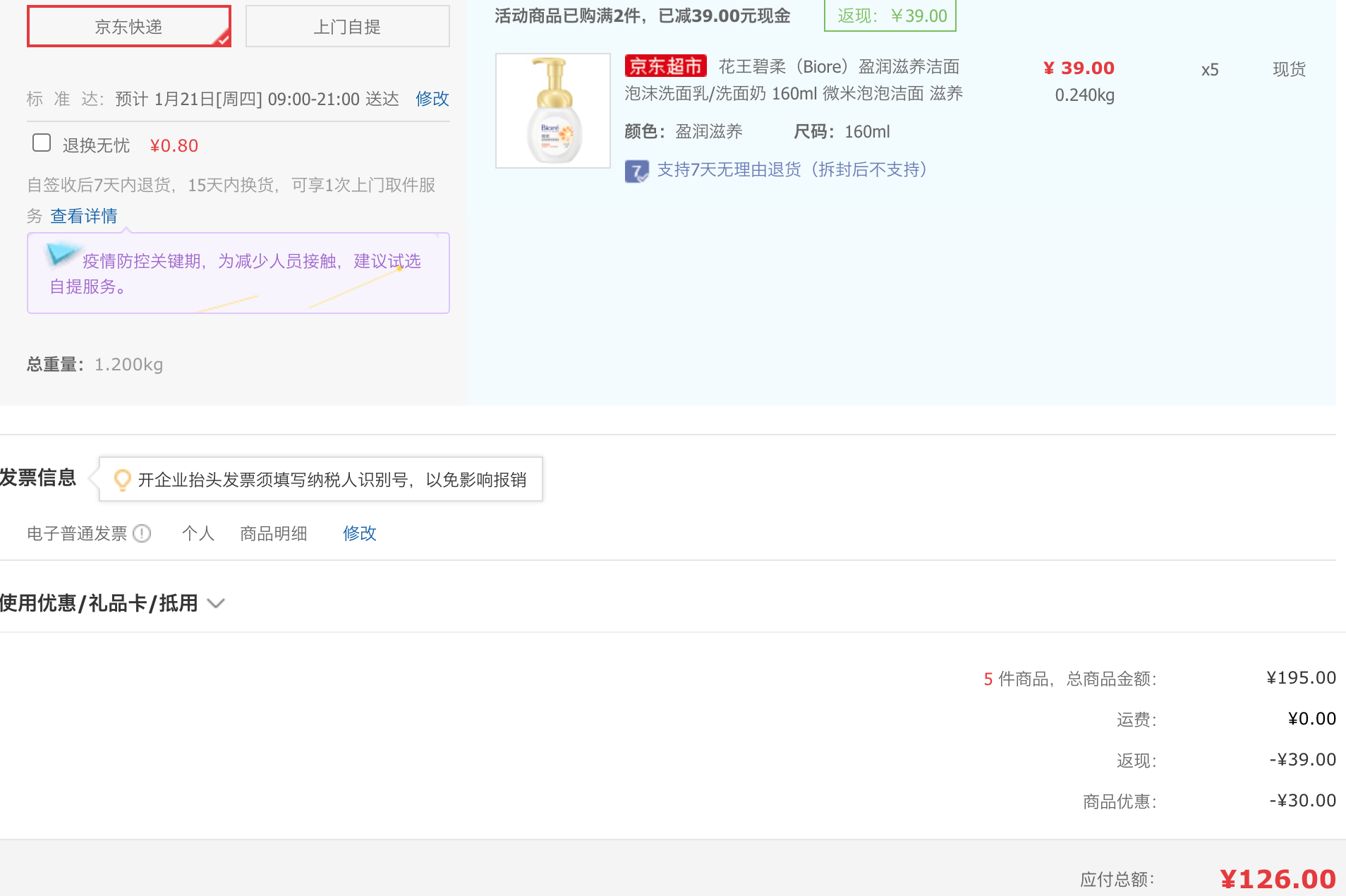Enable the 退换无忧 checkbox
The height and width of the screenshot is (896, 1346).
42,143
